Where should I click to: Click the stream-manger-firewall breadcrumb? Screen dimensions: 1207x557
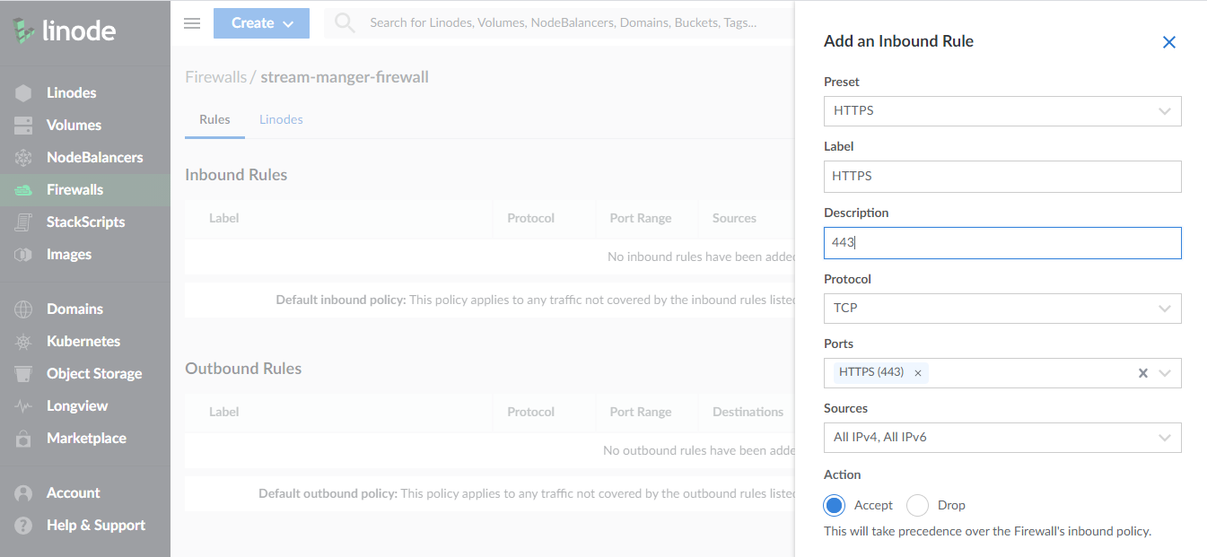coord(344,77)
